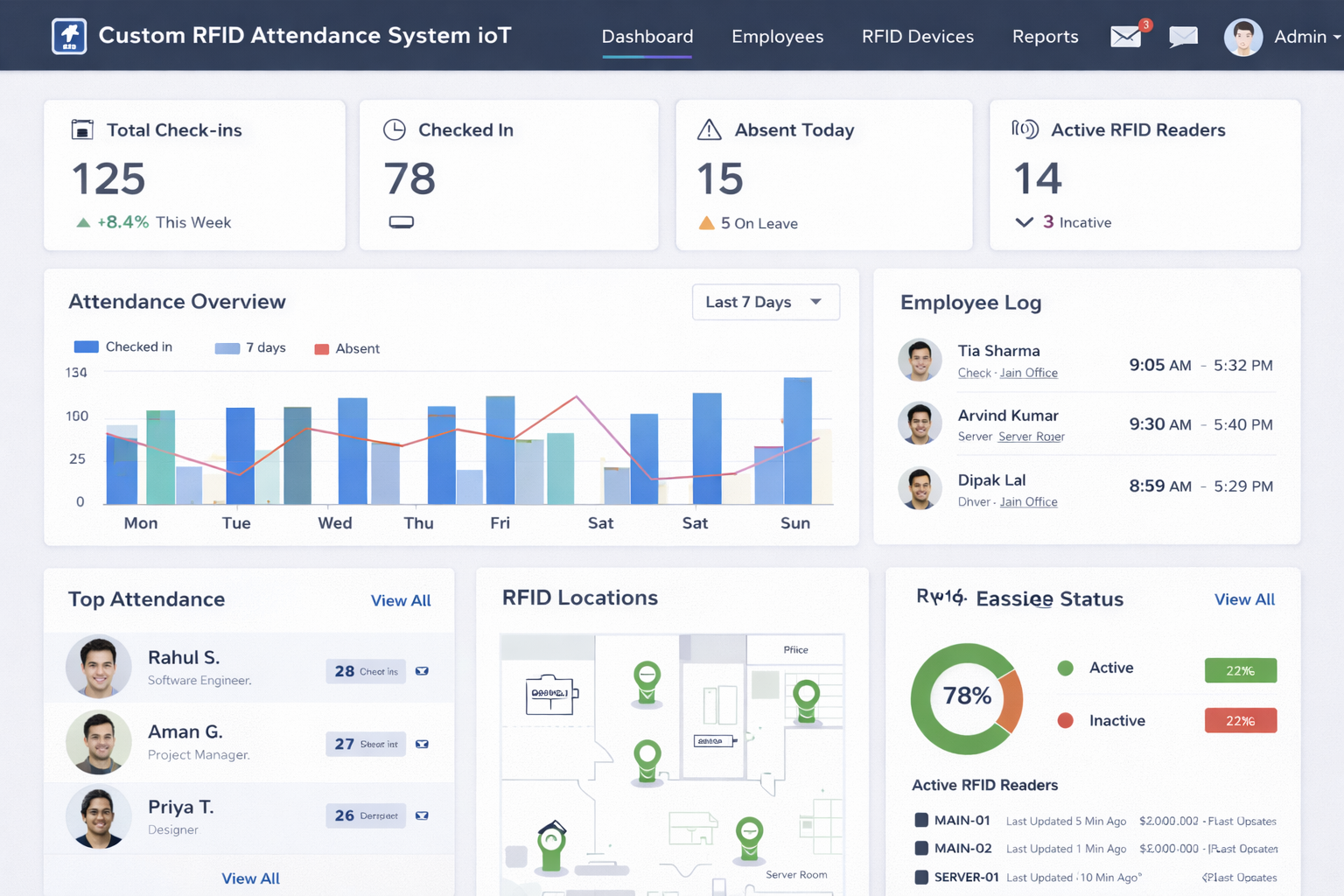Click Arvind Kumar's profile photo

pos(920,423)
